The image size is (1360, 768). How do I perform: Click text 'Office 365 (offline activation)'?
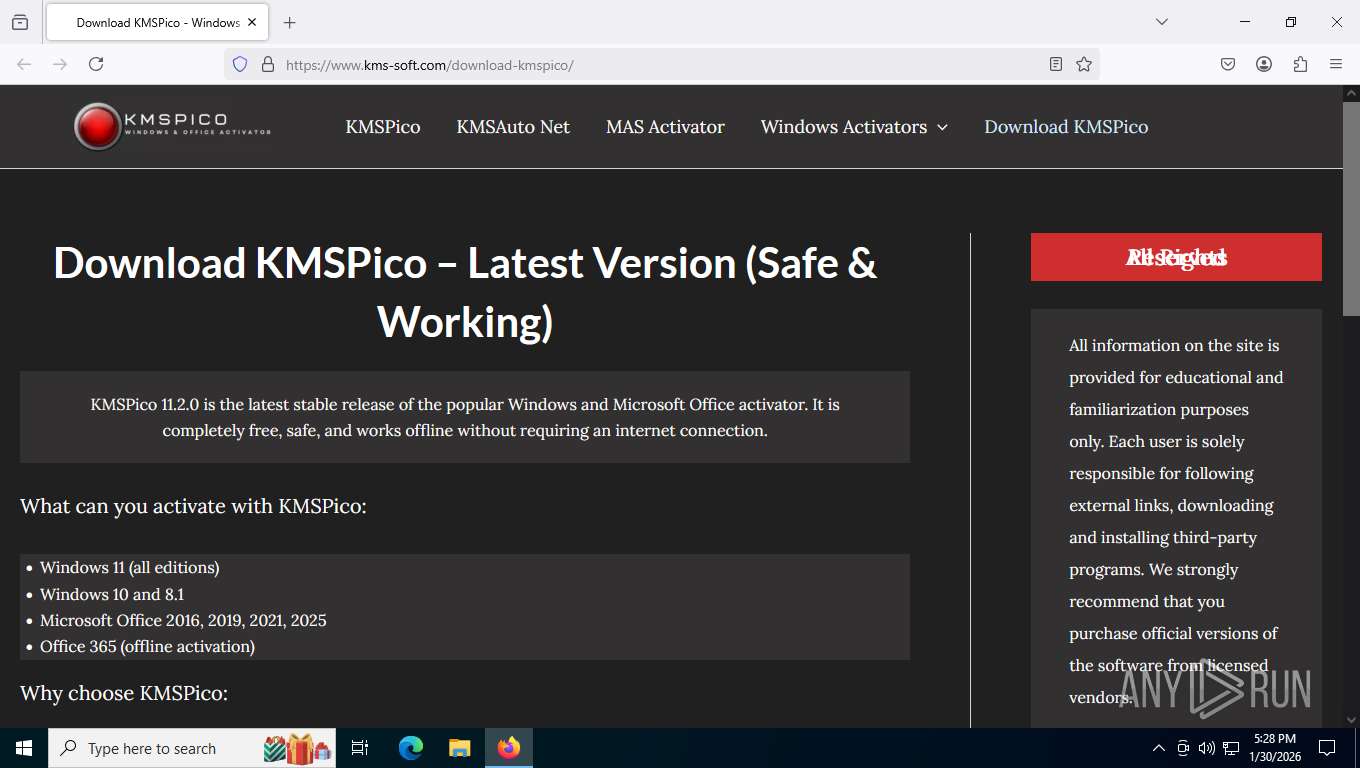pyautogui.click(x=147, y=646)
